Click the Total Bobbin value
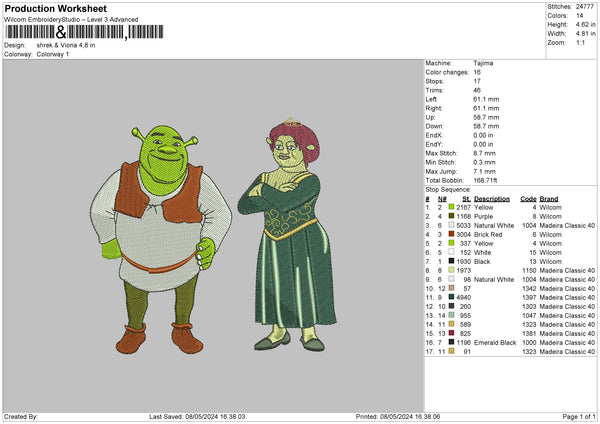Screen dimensions: 600x424 483,181
